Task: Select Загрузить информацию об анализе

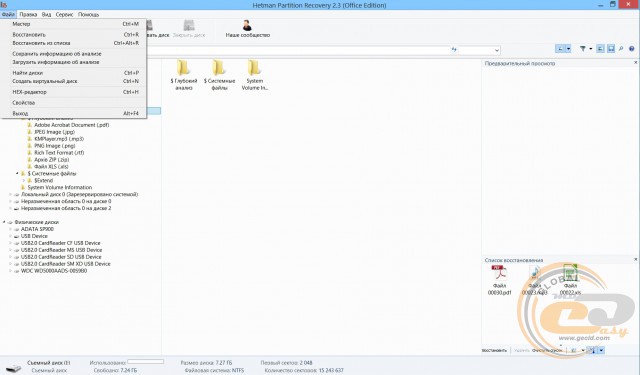Action: 73,62
